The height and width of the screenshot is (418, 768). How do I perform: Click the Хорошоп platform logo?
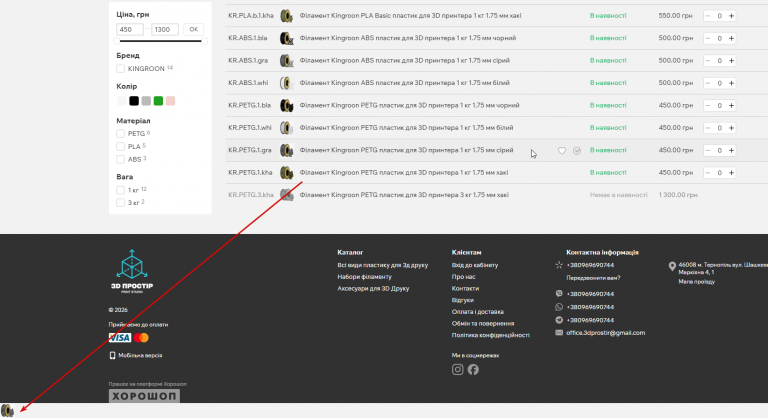(144, 396)
